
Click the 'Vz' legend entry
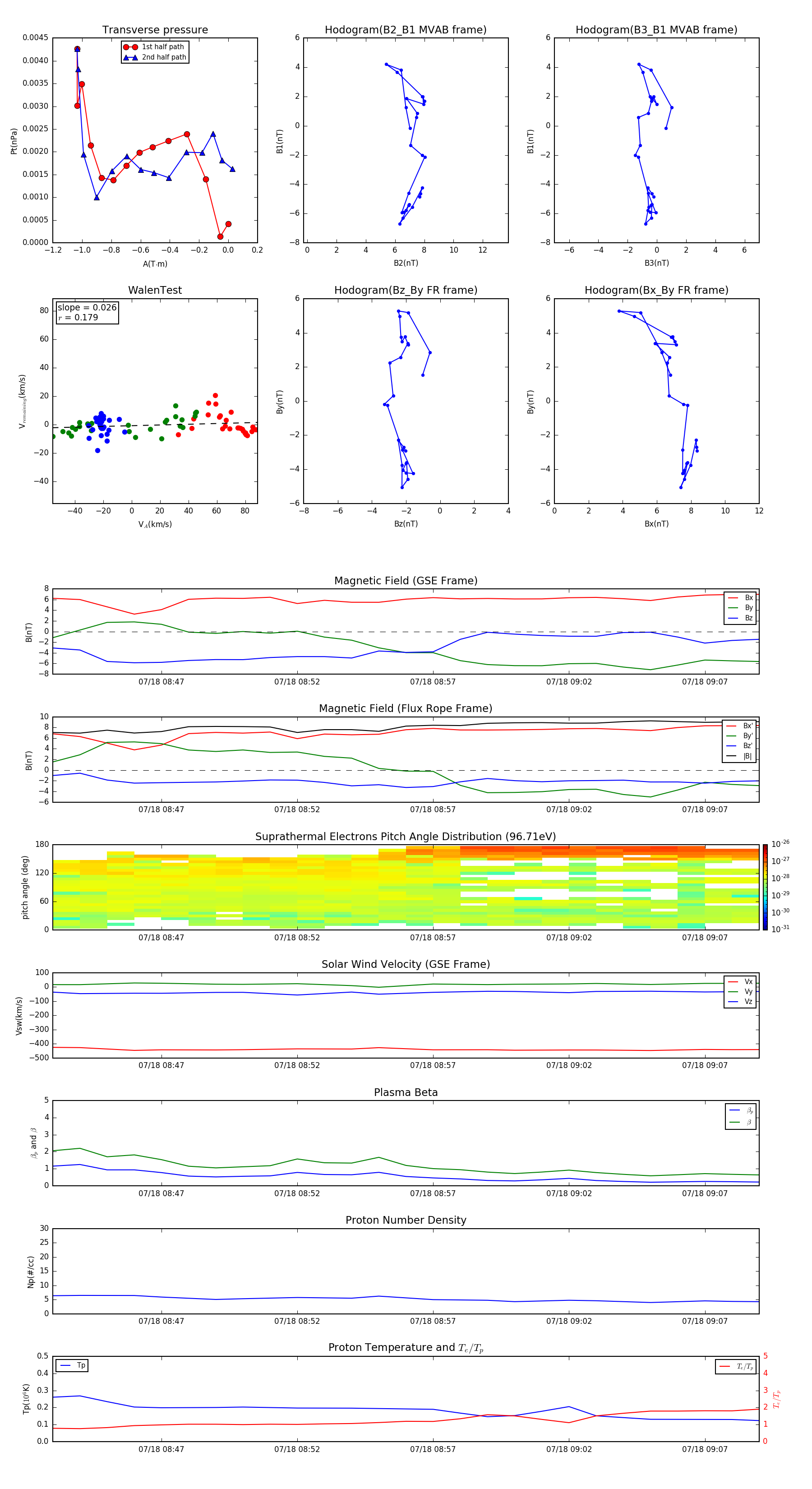click(741, 1002)
